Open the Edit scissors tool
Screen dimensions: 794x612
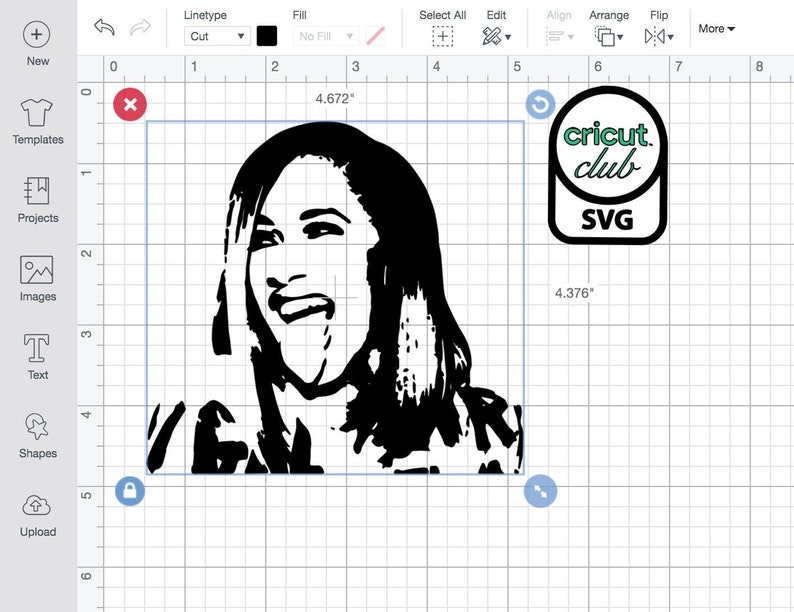click(x=491, y=36)
